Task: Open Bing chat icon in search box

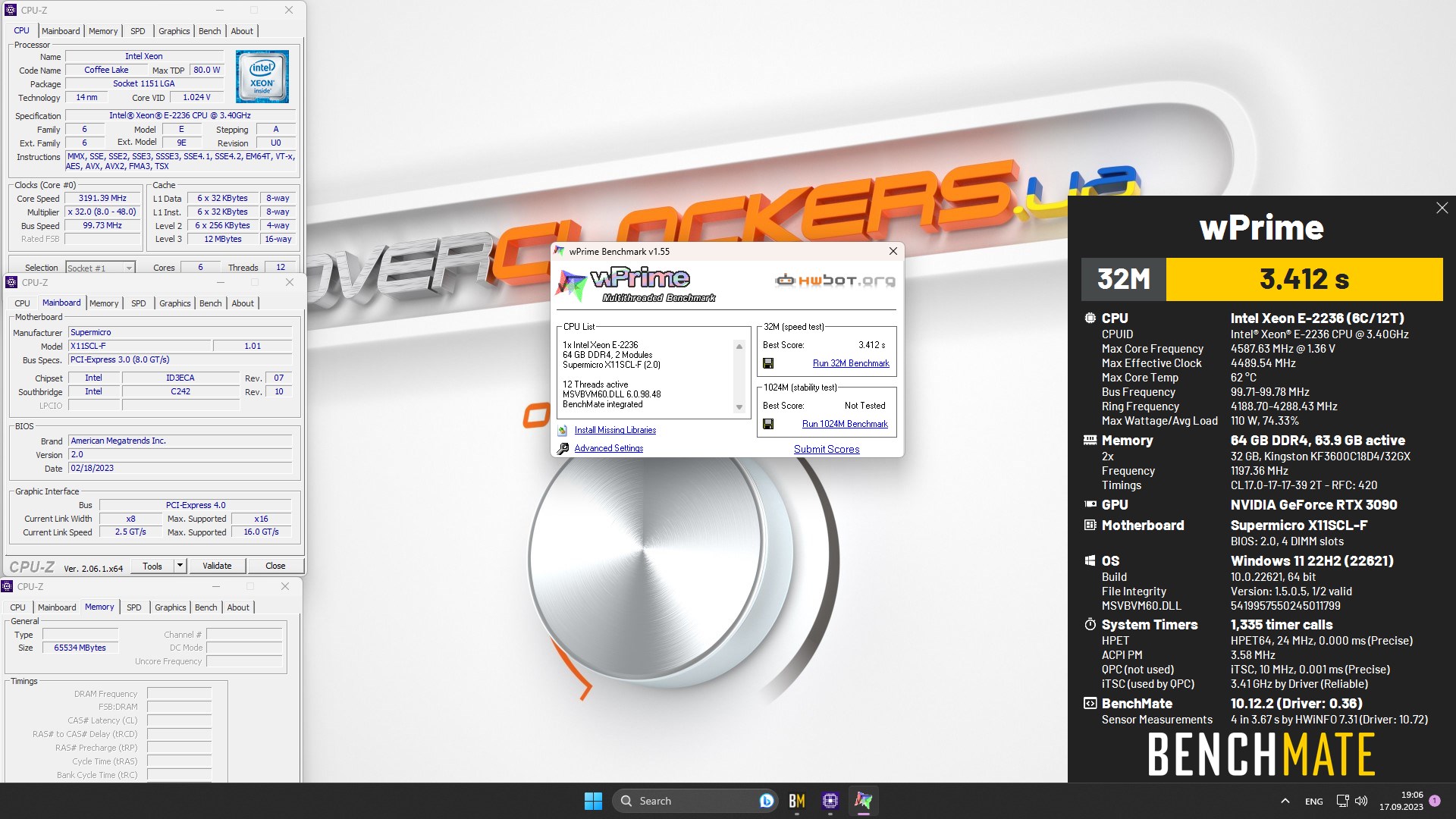Action: (x=766, y=801)
